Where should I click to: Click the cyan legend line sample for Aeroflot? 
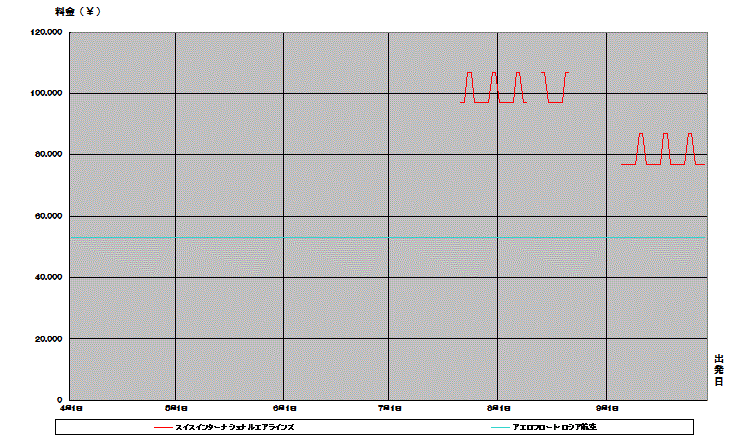click(x=500, y=428)
